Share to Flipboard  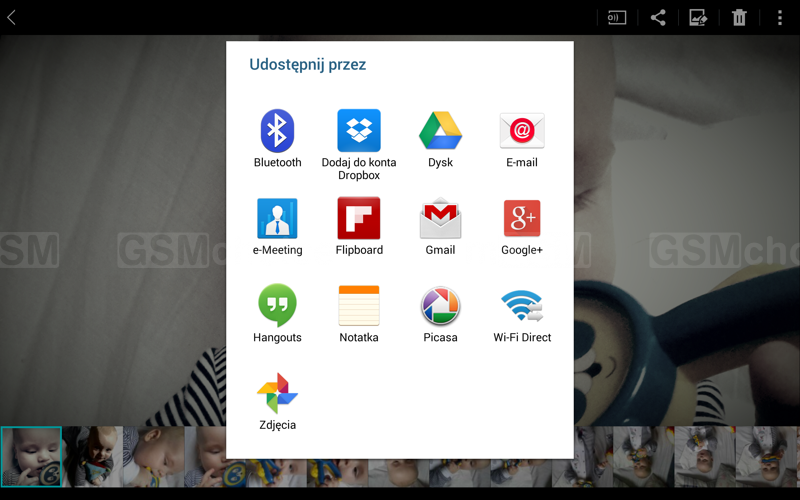(x=358, y=218)
